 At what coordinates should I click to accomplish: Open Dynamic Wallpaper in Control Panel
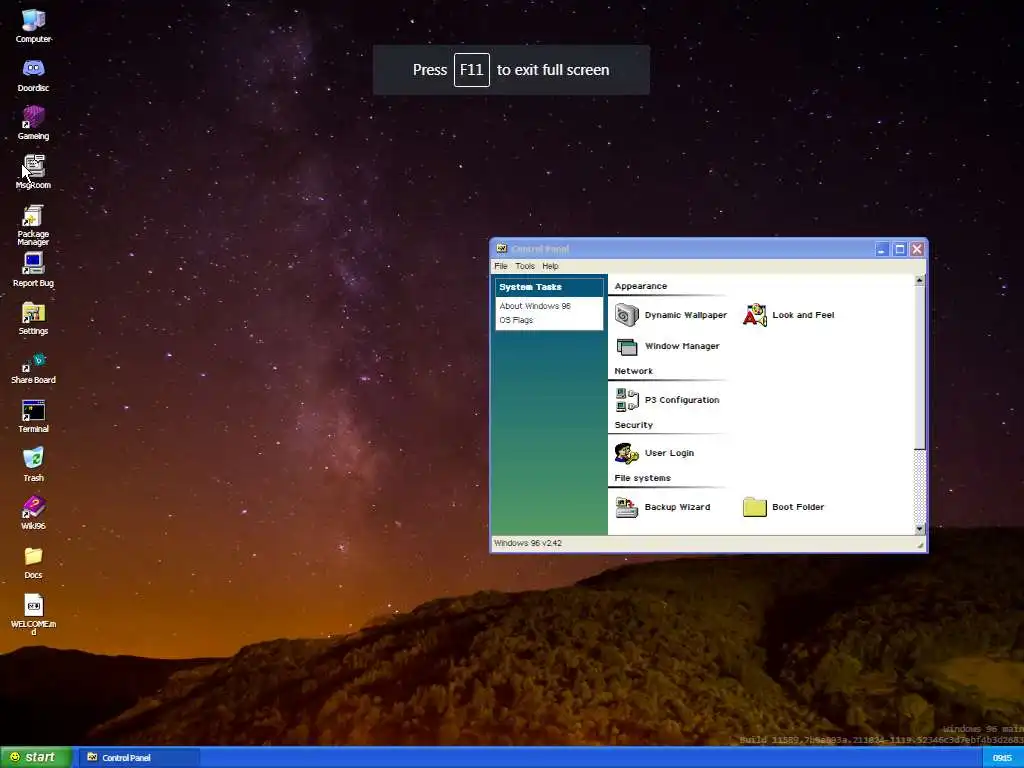[x=671, y=315]
